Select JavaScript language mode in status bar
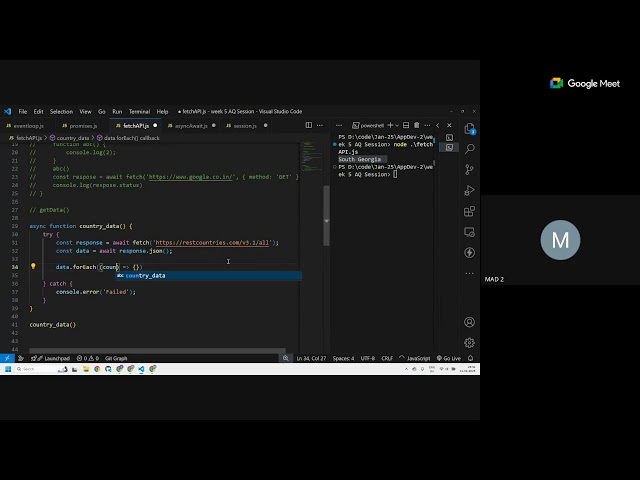Viewport: 640px width, 480px height. pos(416,358)
